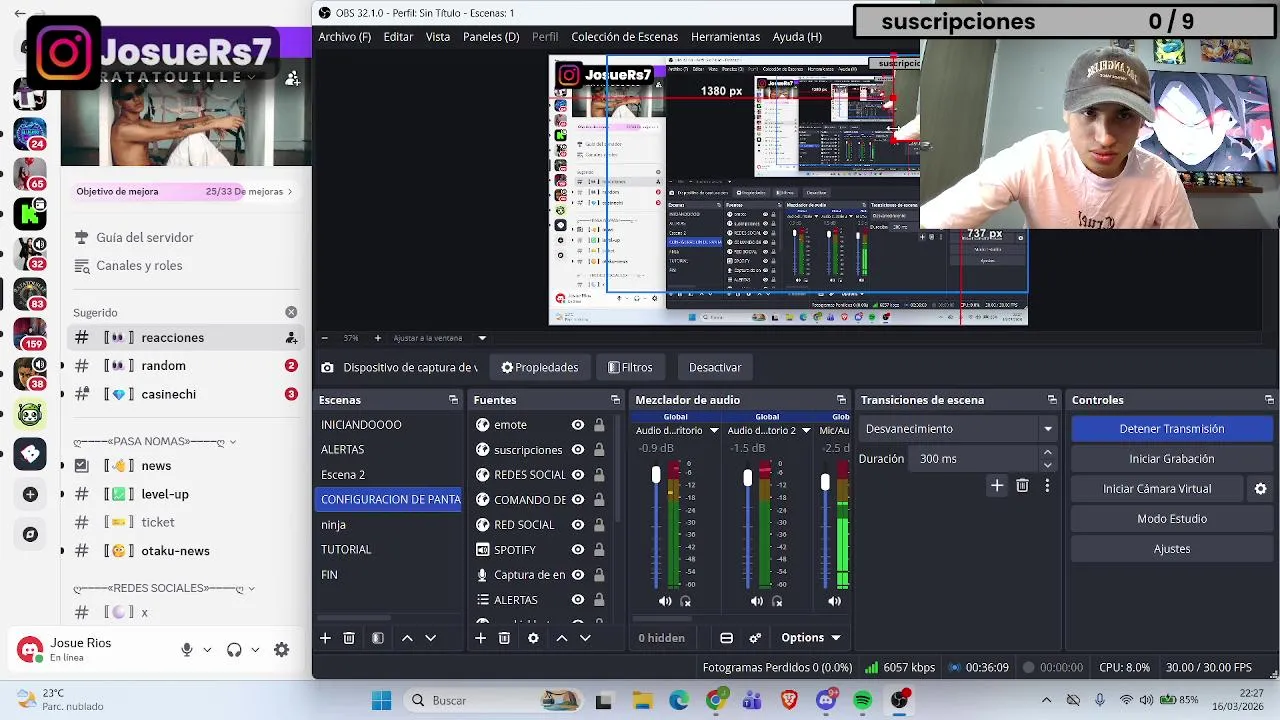The width and height of the screenshot is (1280, 720).
Task: Open the Paneles (D) menu
Action: pyautogui.click(x=491, y=37)
